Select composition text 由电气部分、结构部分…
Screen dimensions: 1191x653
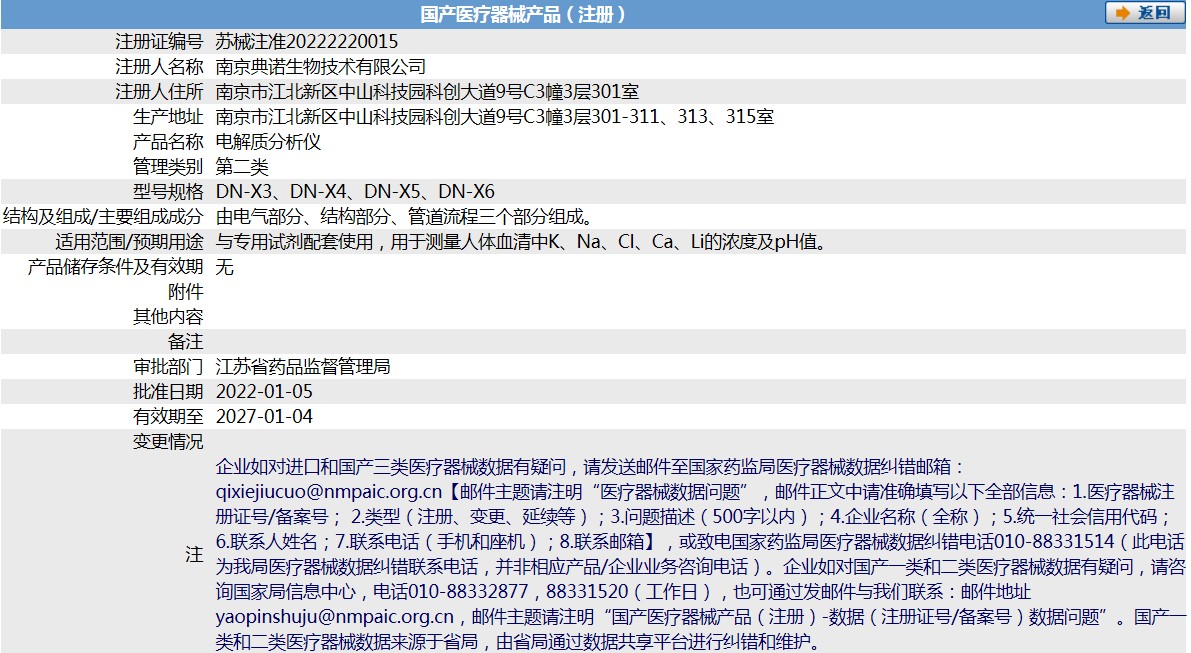point(406,217)
